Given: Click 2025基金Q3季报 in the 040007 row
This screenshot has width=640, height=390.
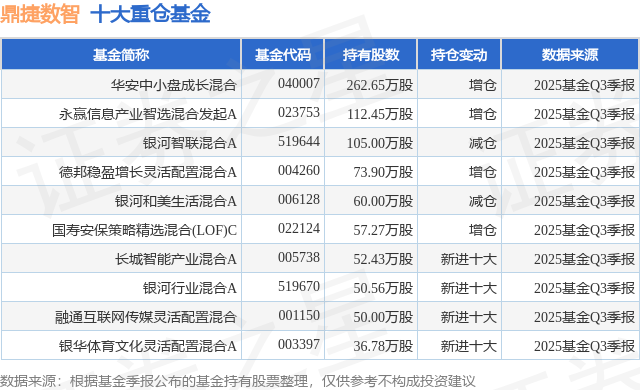Looking at the screenshot, I should (584, 85).
